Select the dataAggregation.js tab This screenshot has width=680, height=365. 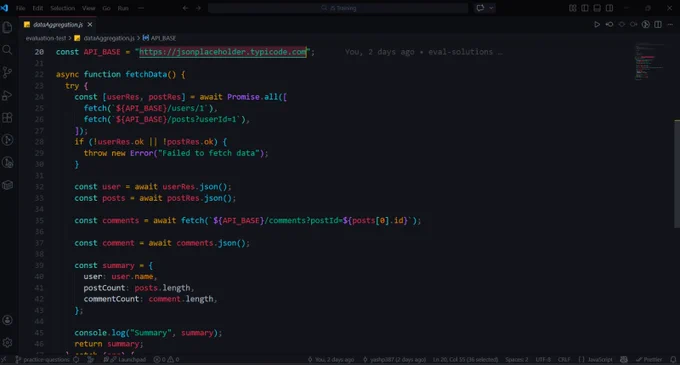tap(58, 25)
